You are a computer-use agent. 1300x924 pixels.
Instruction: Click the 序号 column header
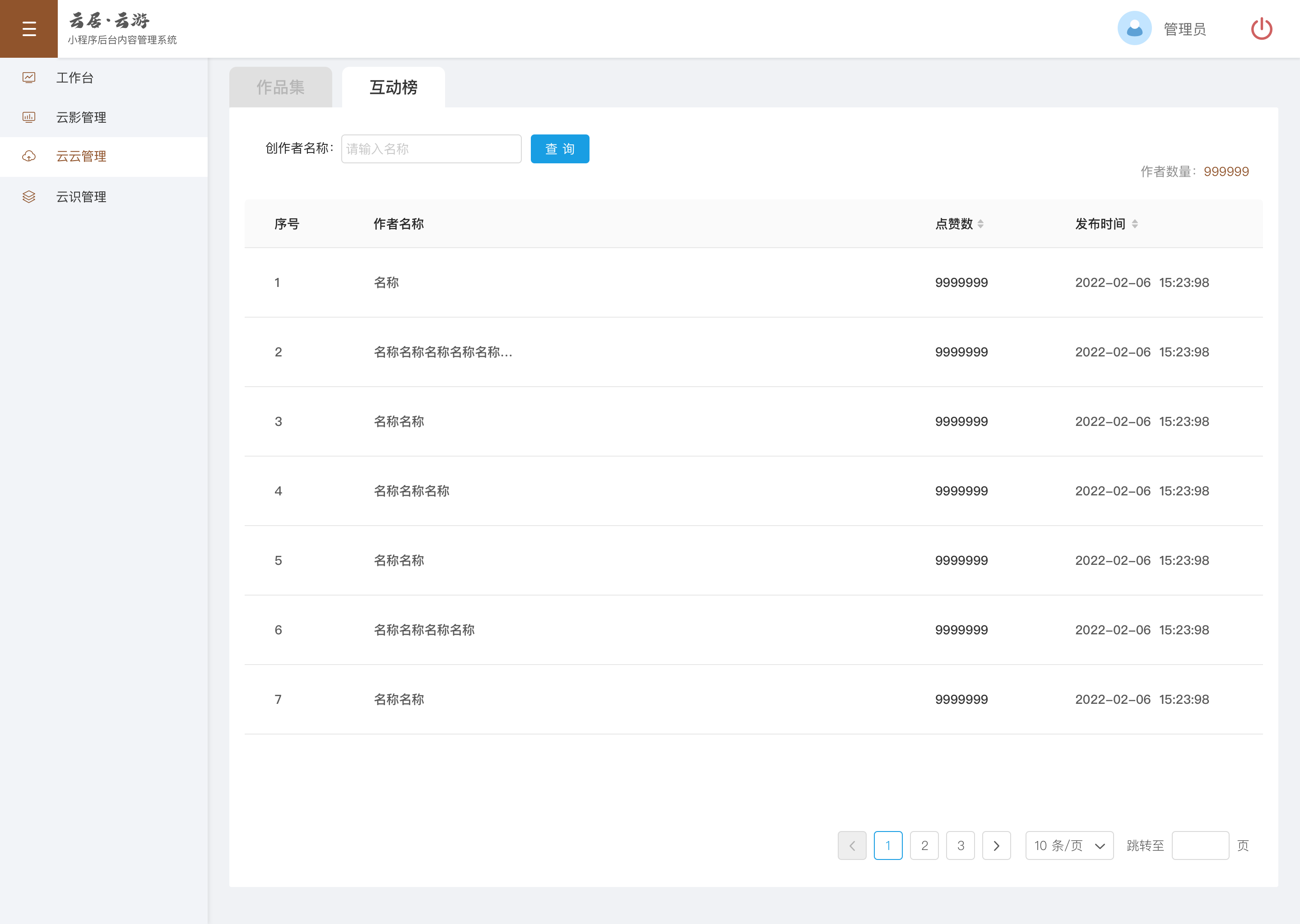coord(287,224)
